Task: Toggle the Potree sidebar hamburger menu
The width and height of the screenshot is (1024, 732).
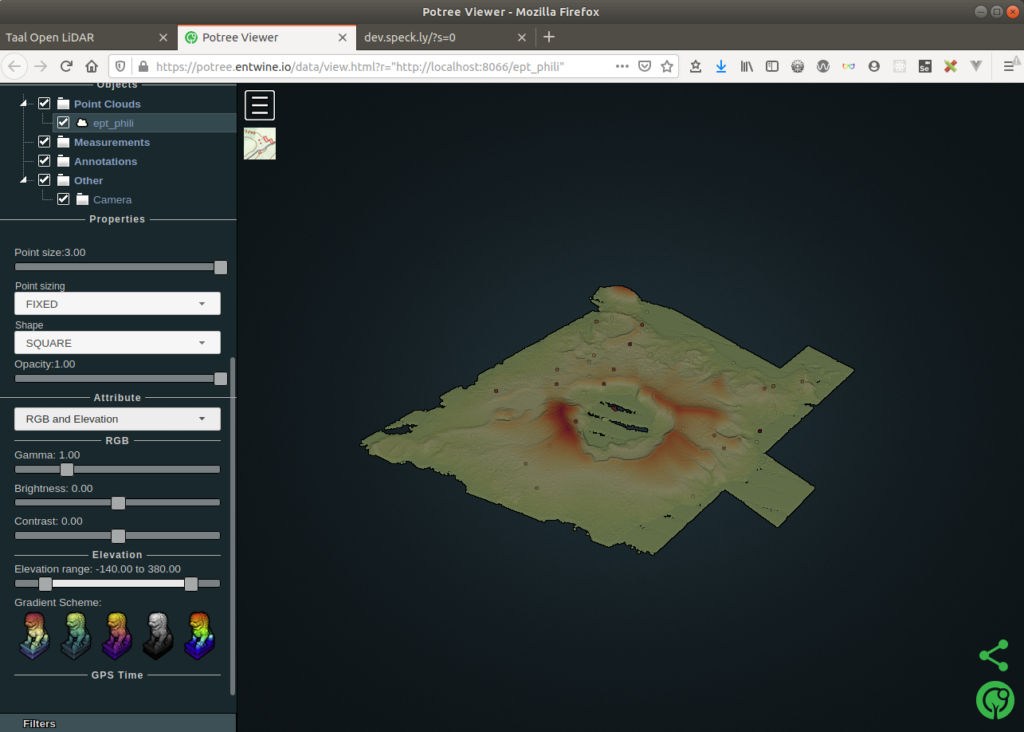Action: point(260,105)
